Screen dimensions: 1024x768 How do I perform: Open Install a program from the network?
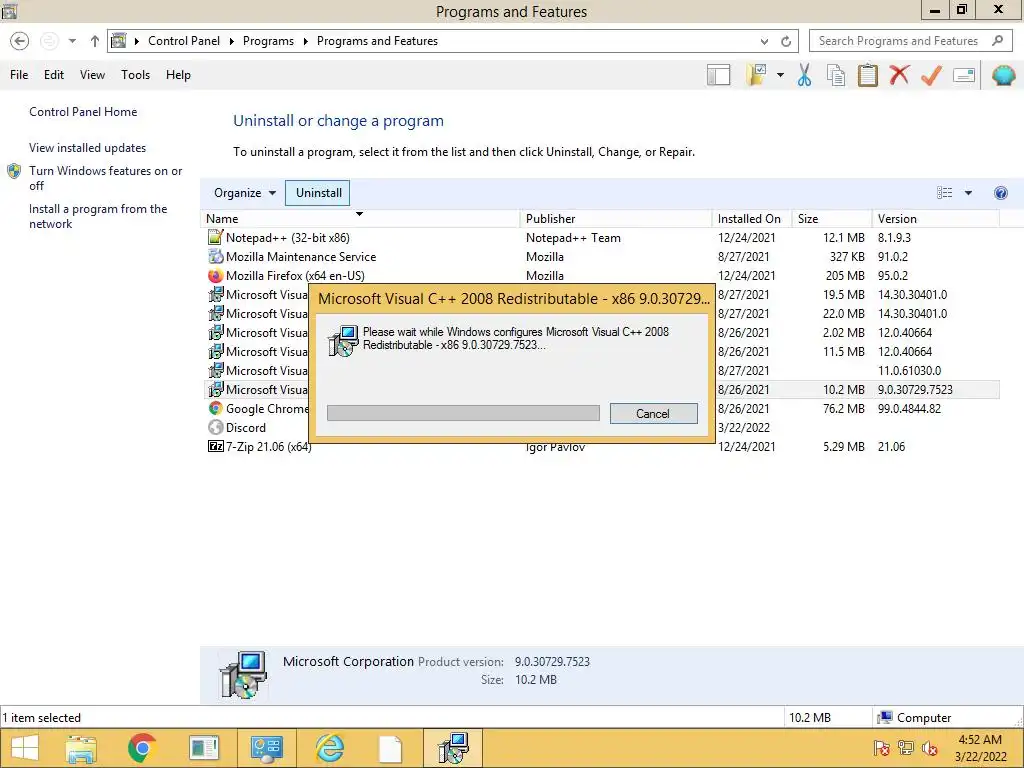[x=98, y=216]
